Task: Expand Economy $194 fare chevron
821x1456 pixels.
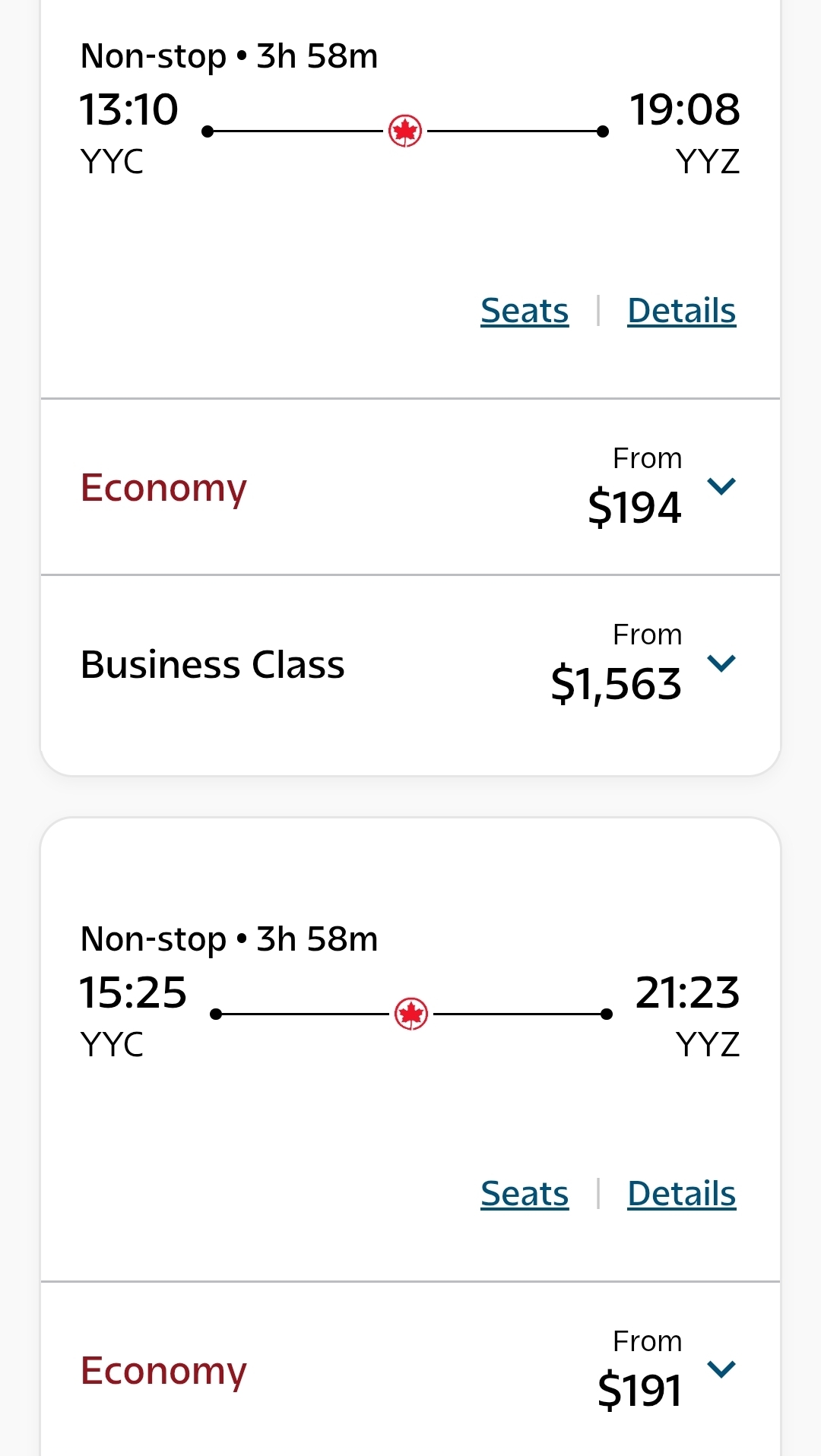Action: pyautogui.click(x=721, y=486)
